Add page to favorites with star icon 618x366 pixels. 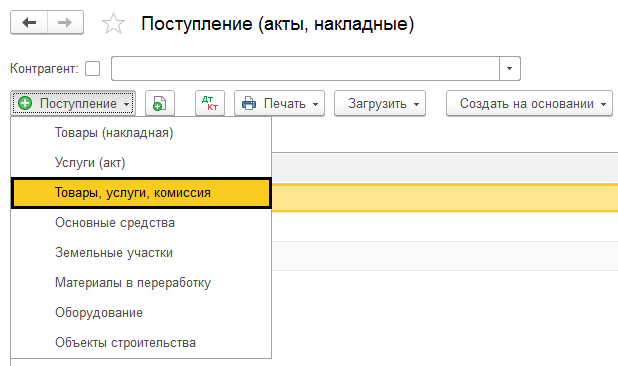click(114, 23)
